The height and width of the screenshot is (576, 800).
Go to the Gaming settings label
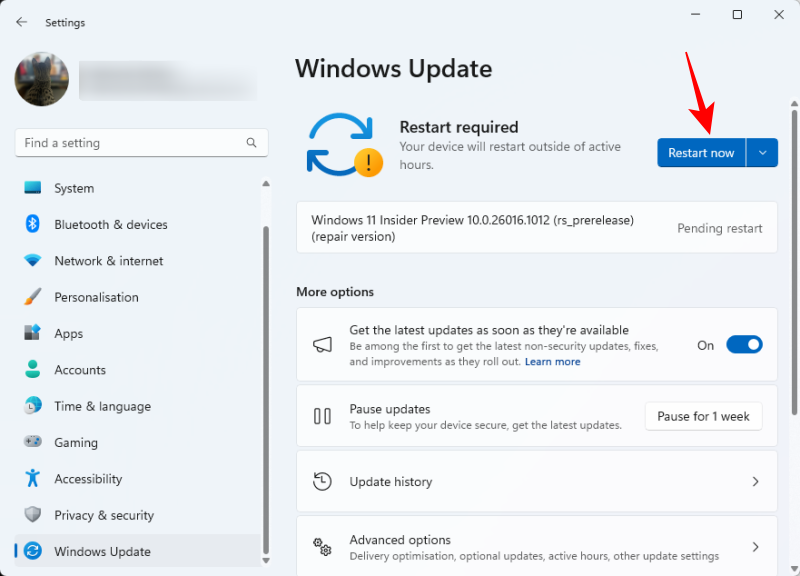(x=76, y=443)
